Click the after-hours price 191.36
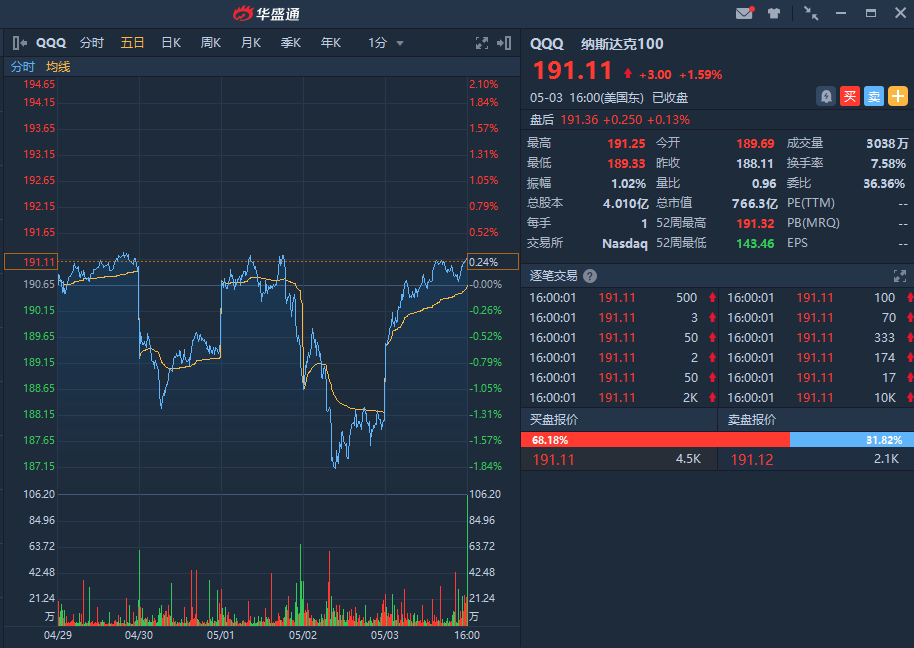 [579, 119]
